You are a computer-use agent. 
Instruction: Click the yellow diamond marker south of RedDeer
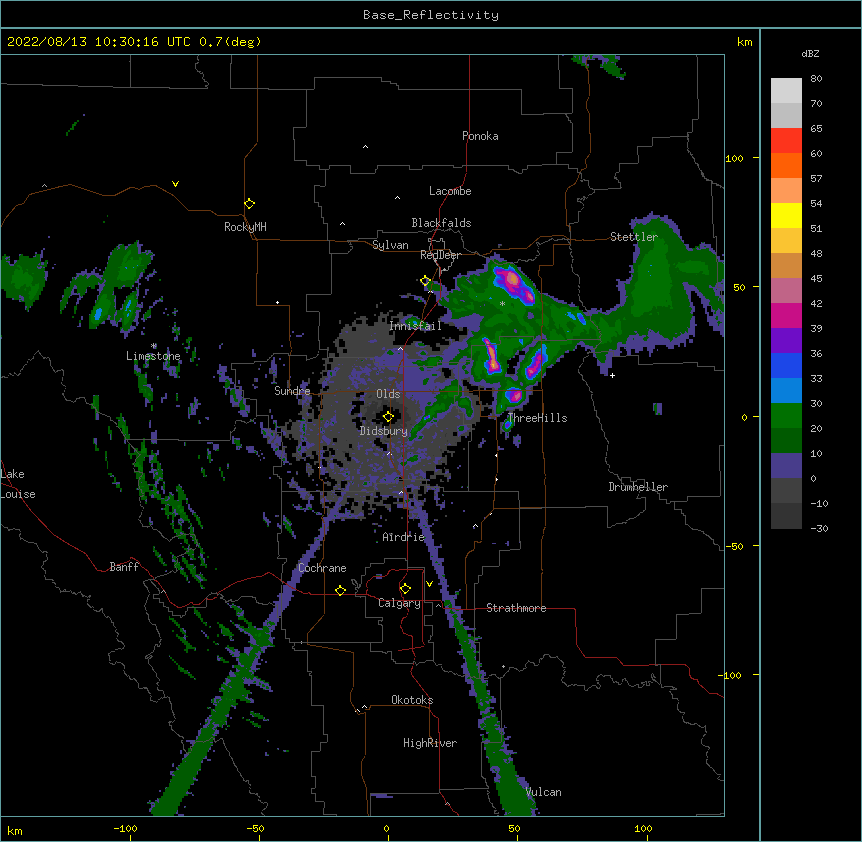[425, 281]
